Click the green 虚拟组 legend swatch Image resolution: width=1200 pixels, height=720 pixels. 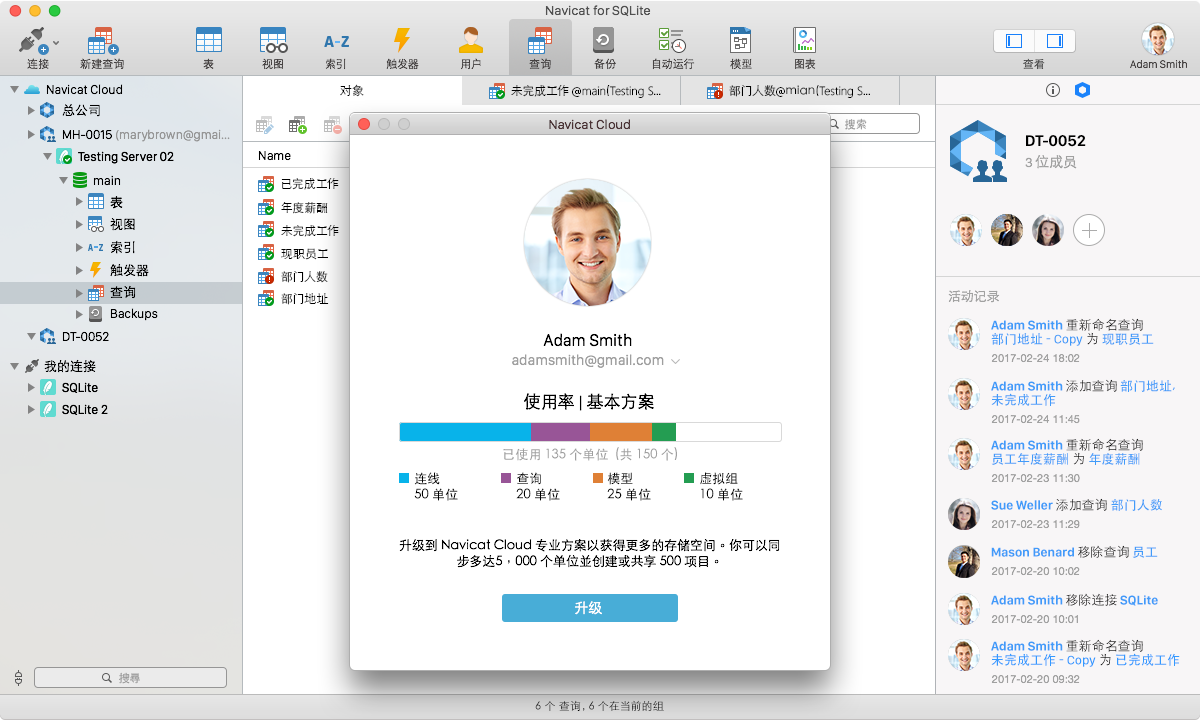(689, 478)
